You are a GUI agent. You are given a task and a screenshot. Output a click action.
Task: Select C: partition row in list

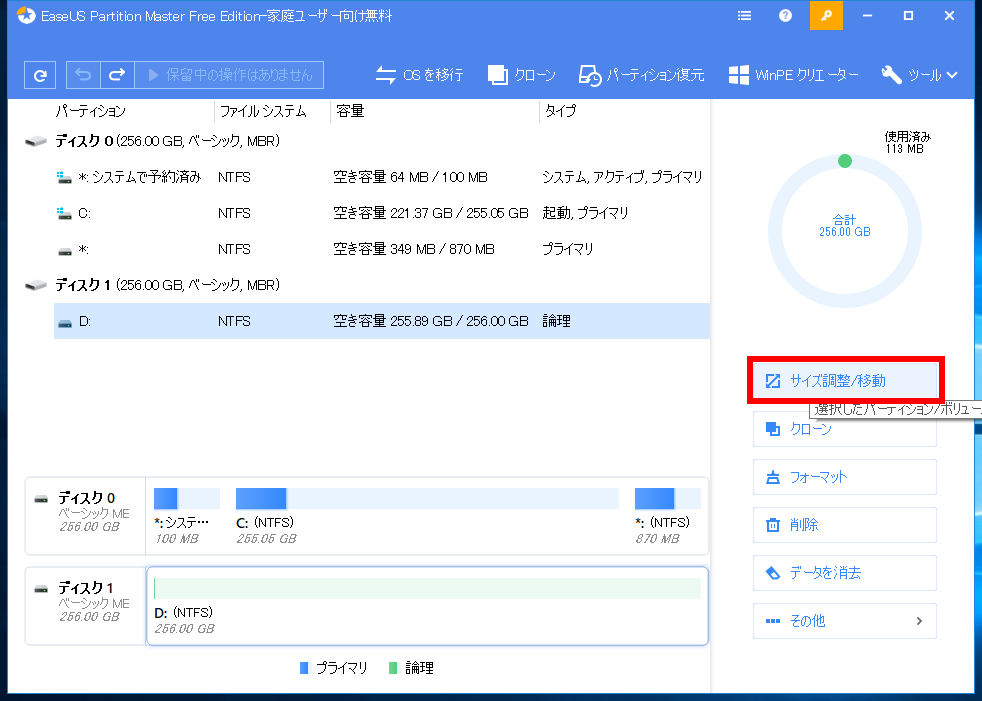(x=382, y=214)
